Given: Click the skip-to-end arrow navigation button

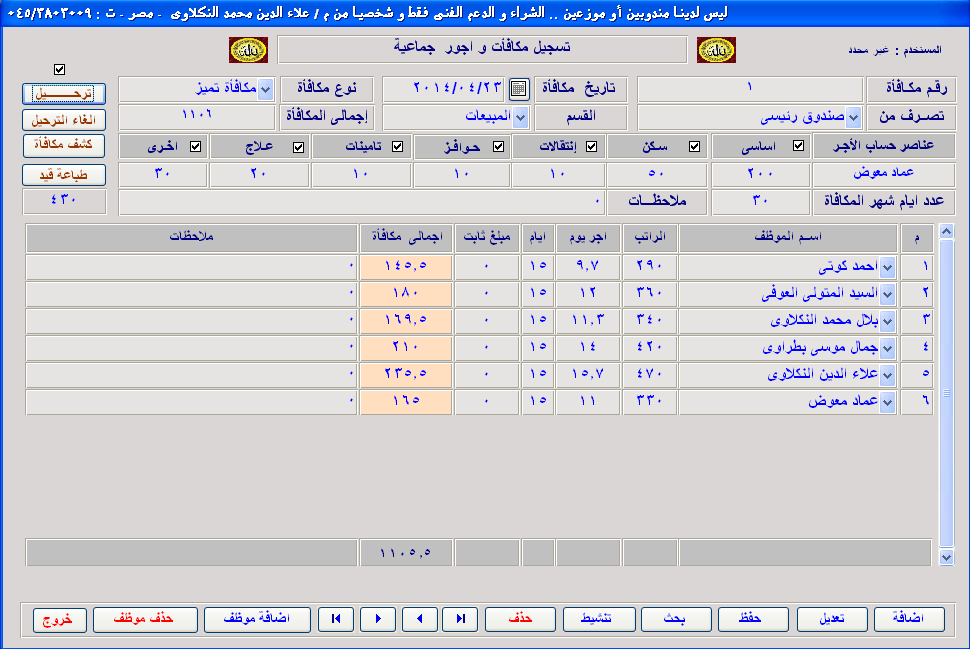Looking at the screenshot, I should point(461,619).
